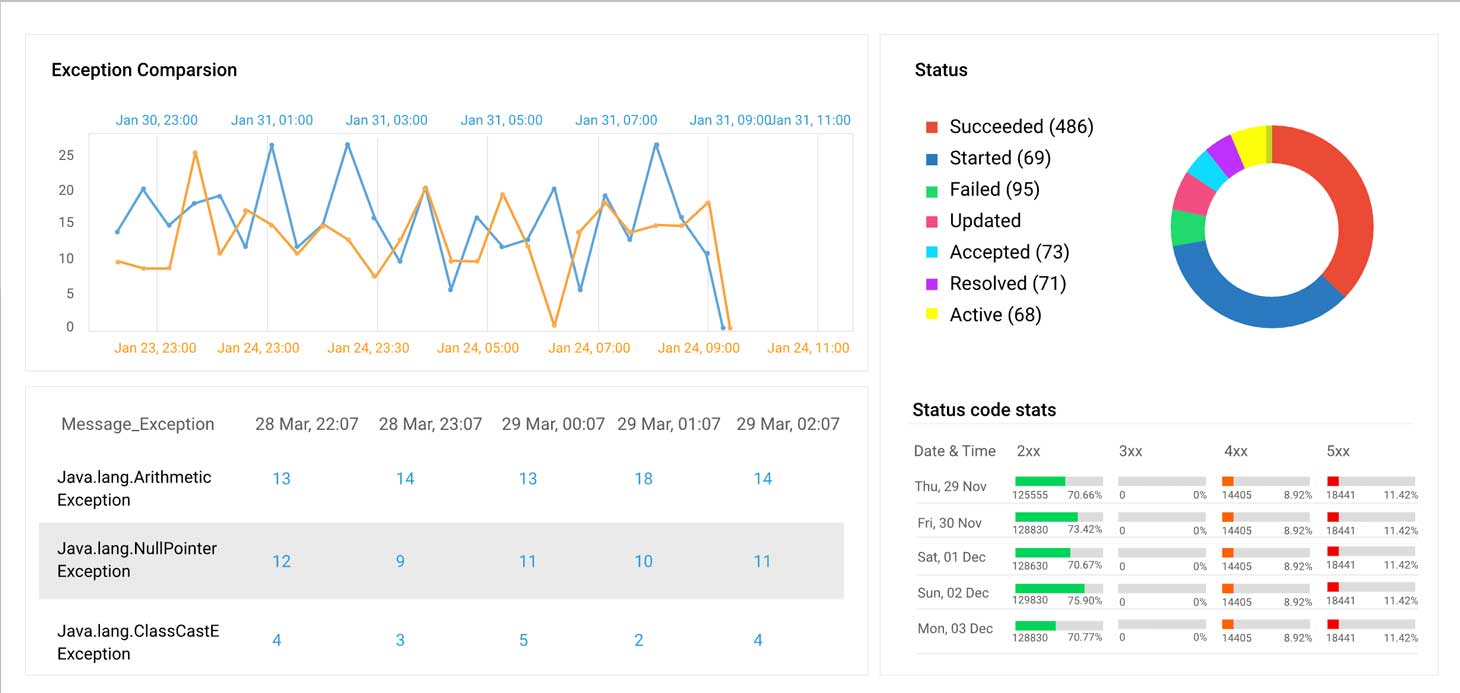Click the count 4 for ClassCastException
1460x693 pixels.
(x=277, y=639)
